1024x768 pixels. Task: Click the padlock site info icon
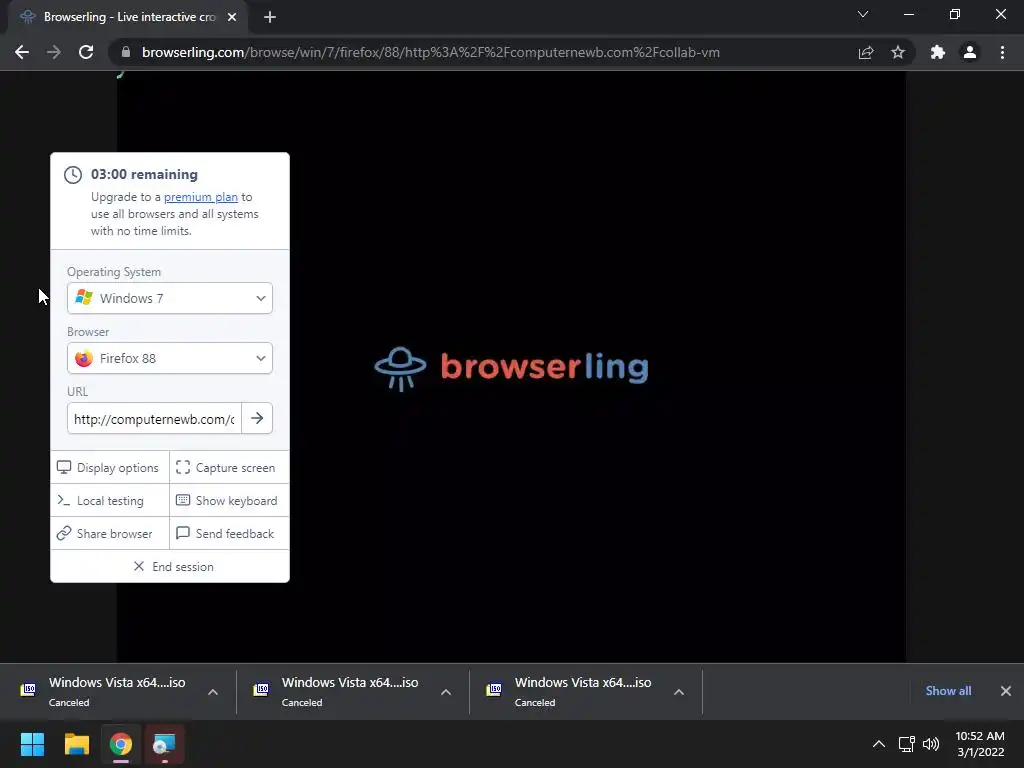click(126, 52)
